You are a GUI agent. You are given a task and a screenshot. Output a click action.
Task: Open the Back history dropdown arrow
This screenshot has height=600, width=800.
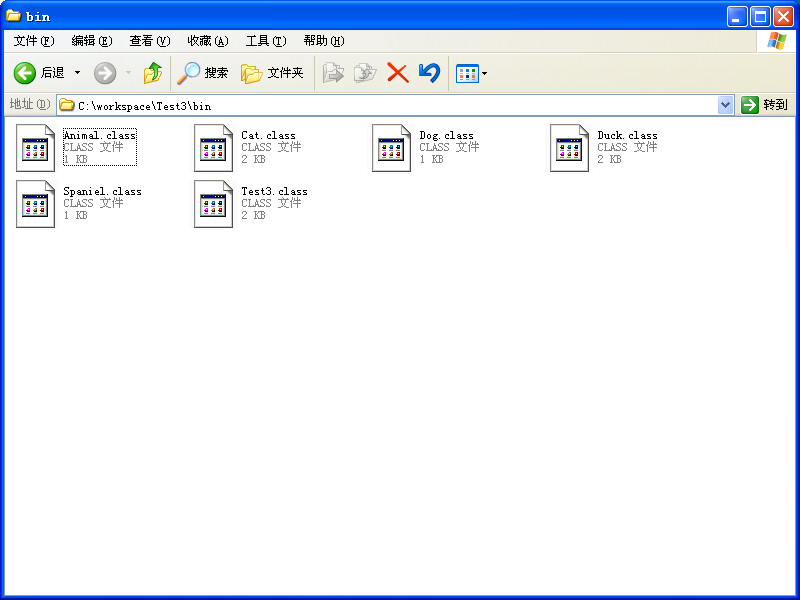78,73
